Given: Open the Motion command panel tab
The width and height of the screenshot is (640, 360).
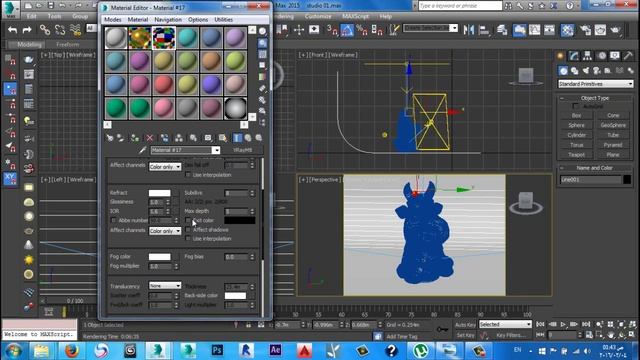Looking at the screenshot, I should click(602, 56).
